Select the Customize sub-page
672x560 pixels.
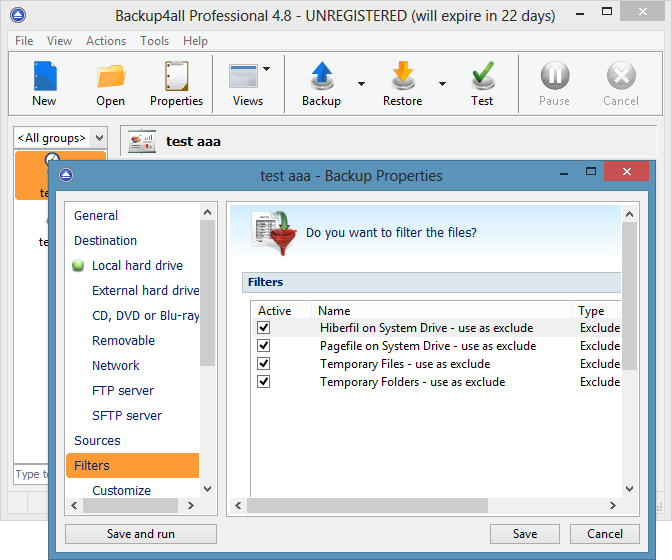click(122, 490)
